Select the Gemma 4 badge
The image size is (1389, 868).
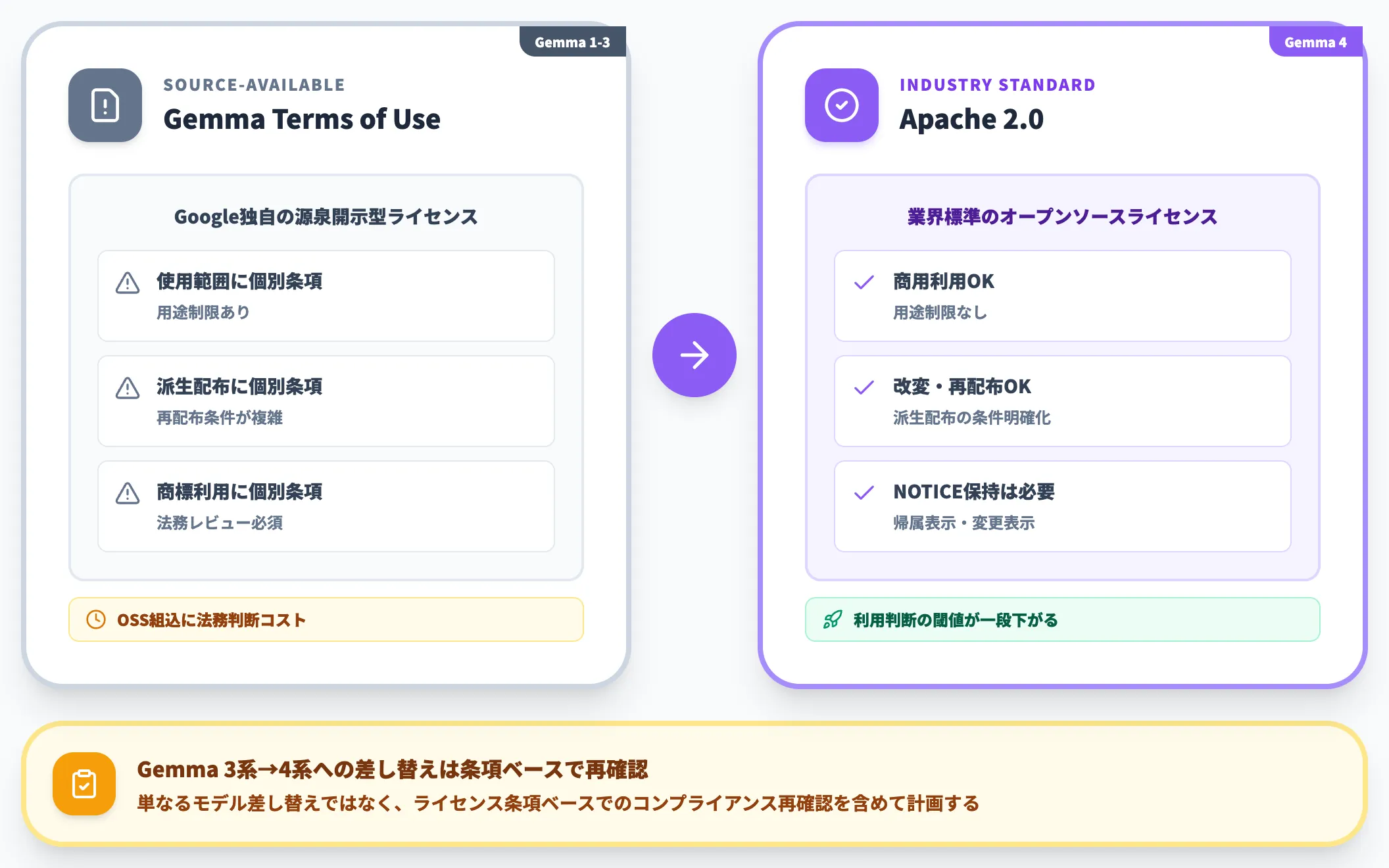pos(1315,42)
